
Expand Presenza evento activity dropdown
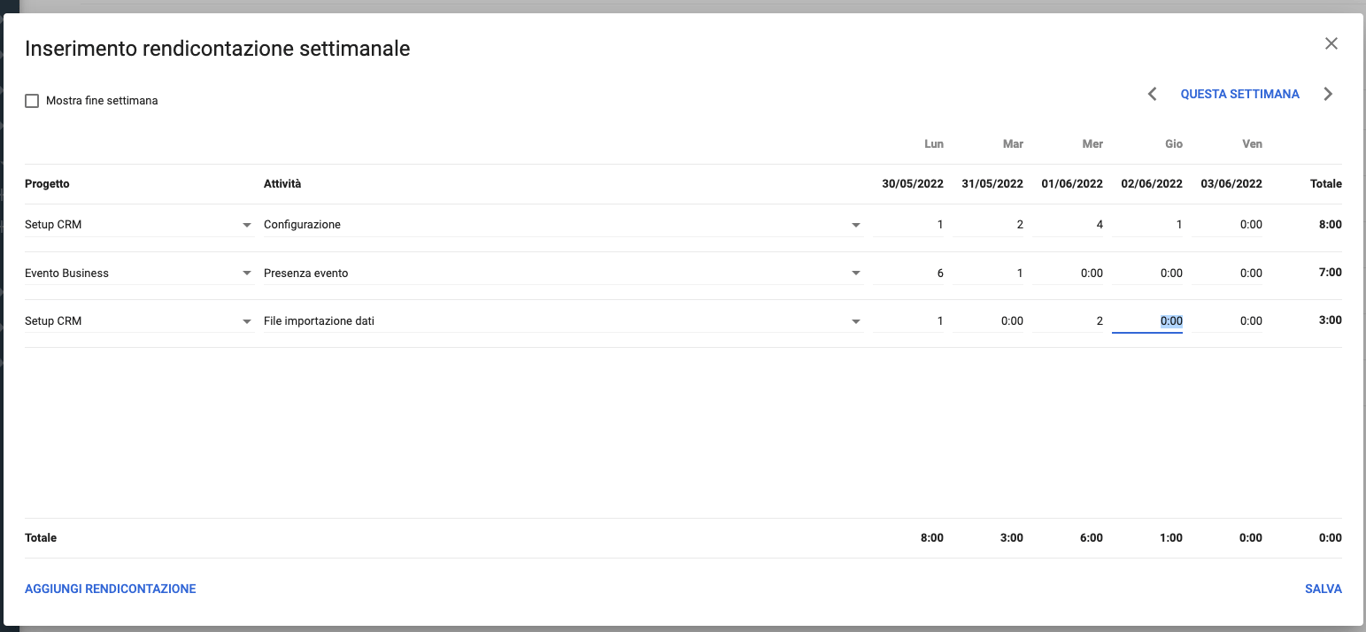pyautogui.click(x=855, y=273)
